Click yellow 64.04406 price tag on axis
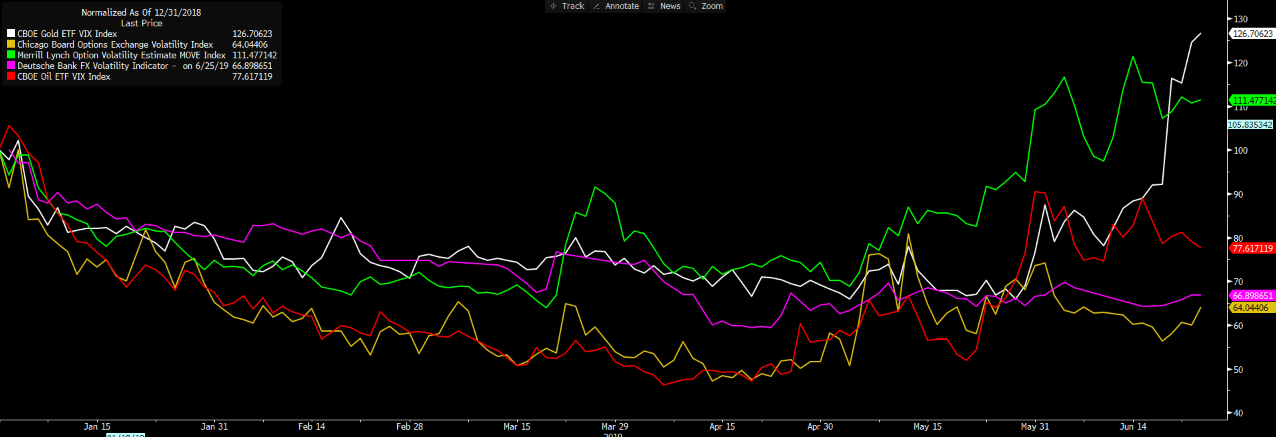 point(1251,308)
